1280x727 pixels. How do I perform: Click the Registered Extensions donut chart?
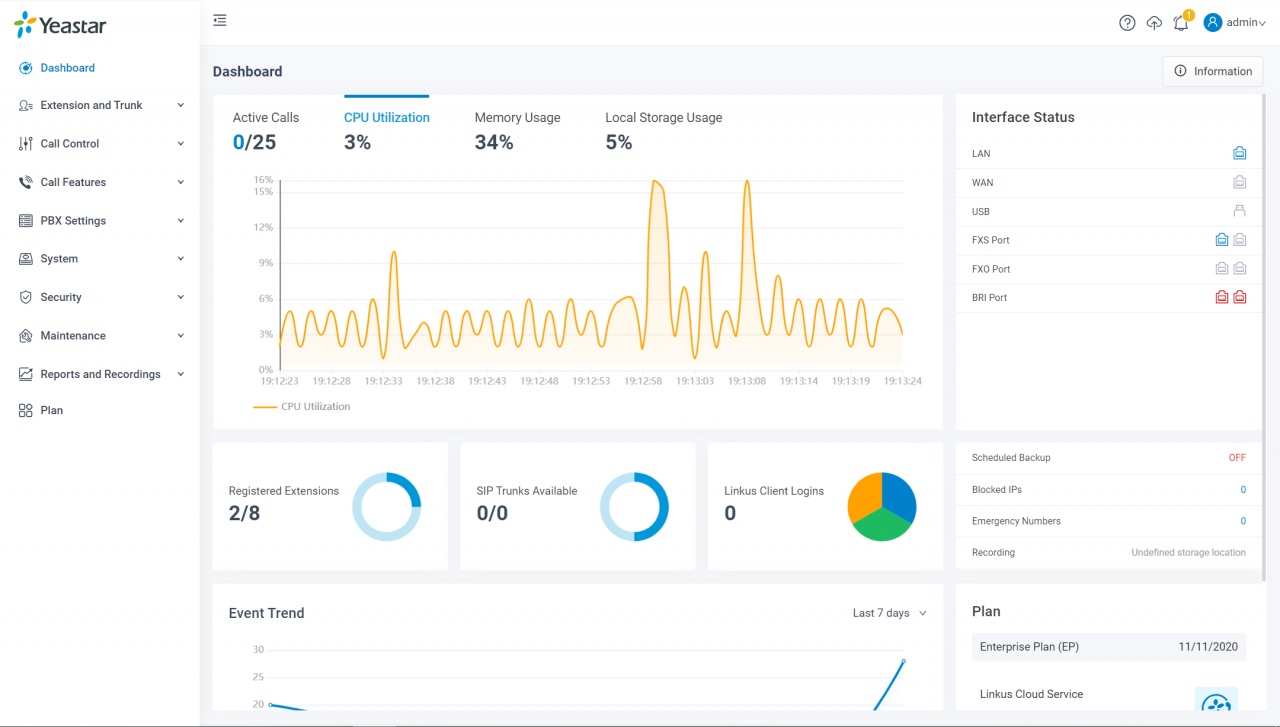tap(387, 507)
